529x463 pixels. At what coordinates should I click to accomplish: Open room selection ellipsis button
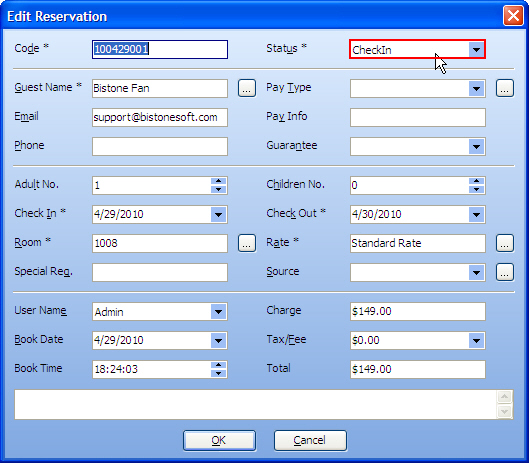[x=247, y=243]
